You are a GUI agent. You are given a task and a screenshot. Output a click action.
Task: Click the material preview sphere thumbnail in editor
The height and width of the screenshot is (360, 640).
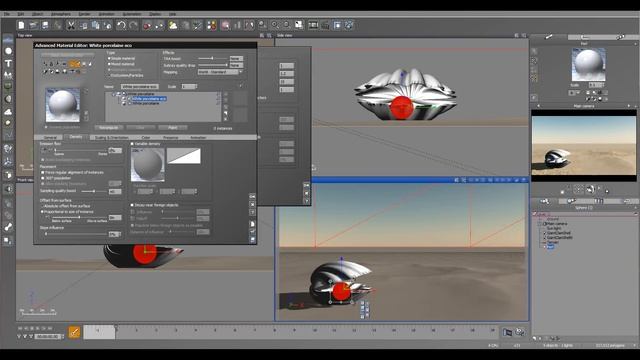(x=62, y=105)
